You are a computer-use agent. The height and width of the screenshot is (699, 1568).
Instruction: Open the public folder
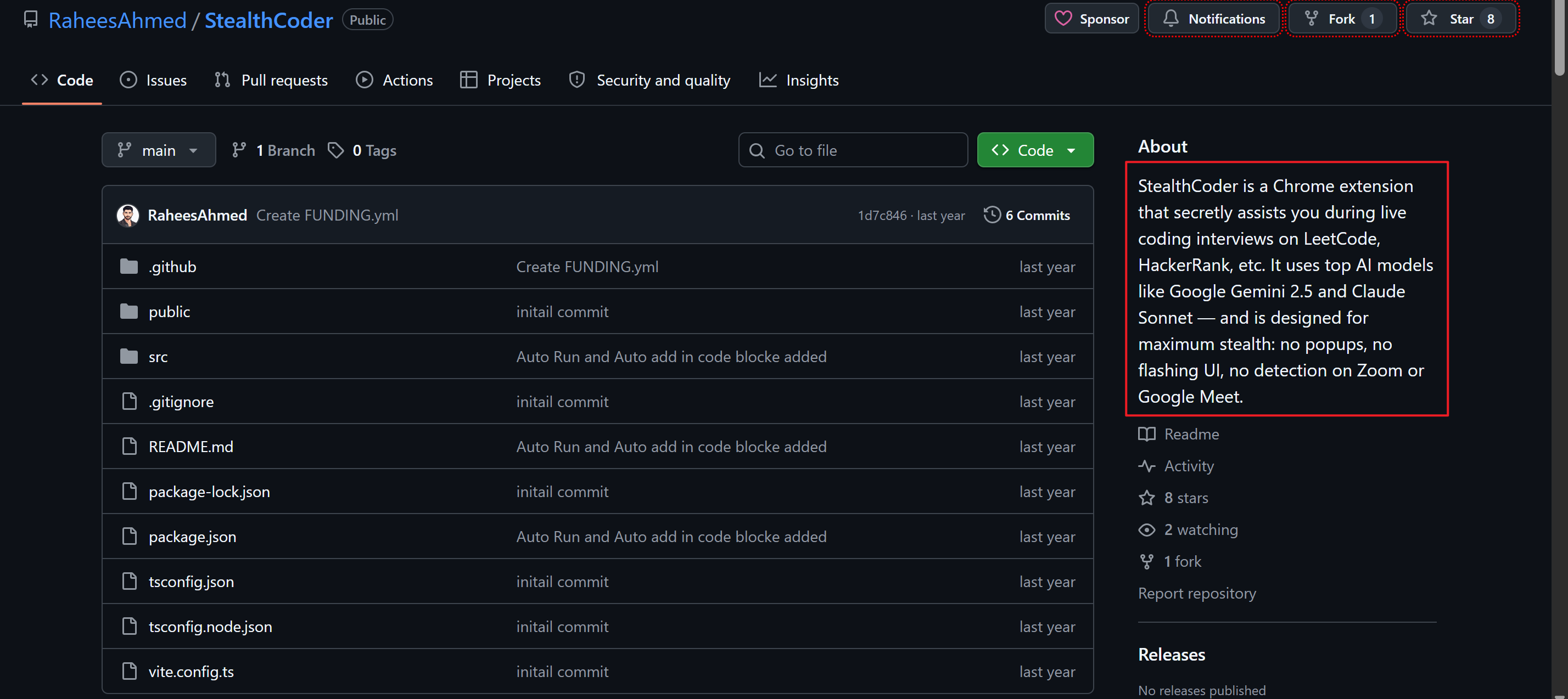pyautogui.click(x=169, y=312)
